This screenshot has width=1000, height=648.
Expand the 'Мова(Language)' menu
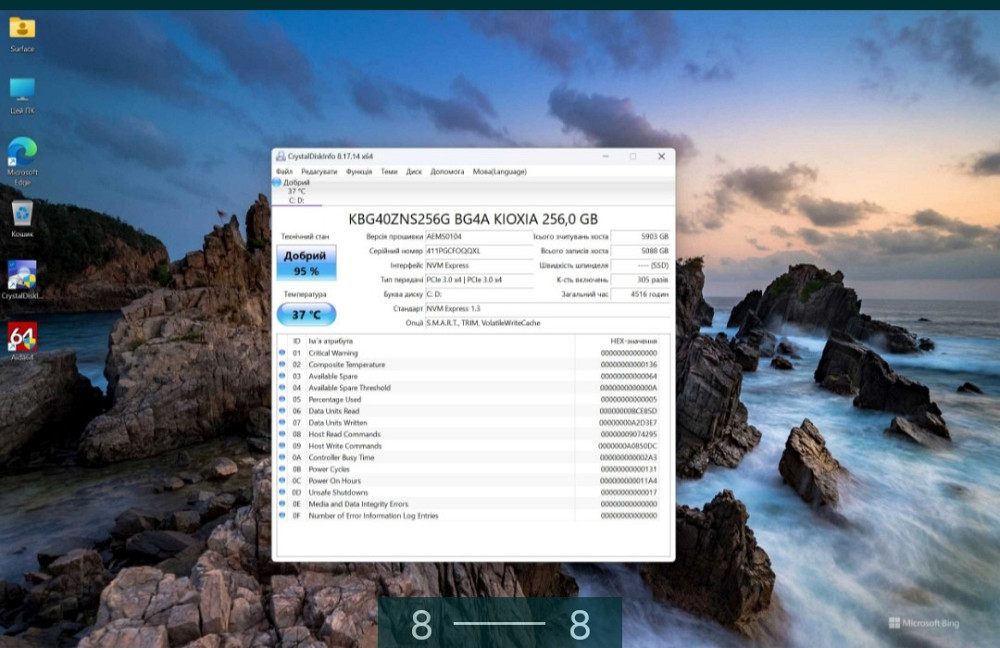pyautogui.click(x=499, y=172)
